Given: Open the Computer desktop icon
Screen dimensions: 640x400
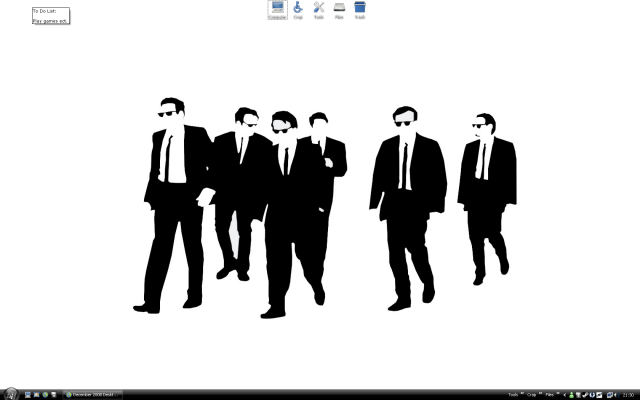Looking at the screenshot, I should tap(278, 10).
